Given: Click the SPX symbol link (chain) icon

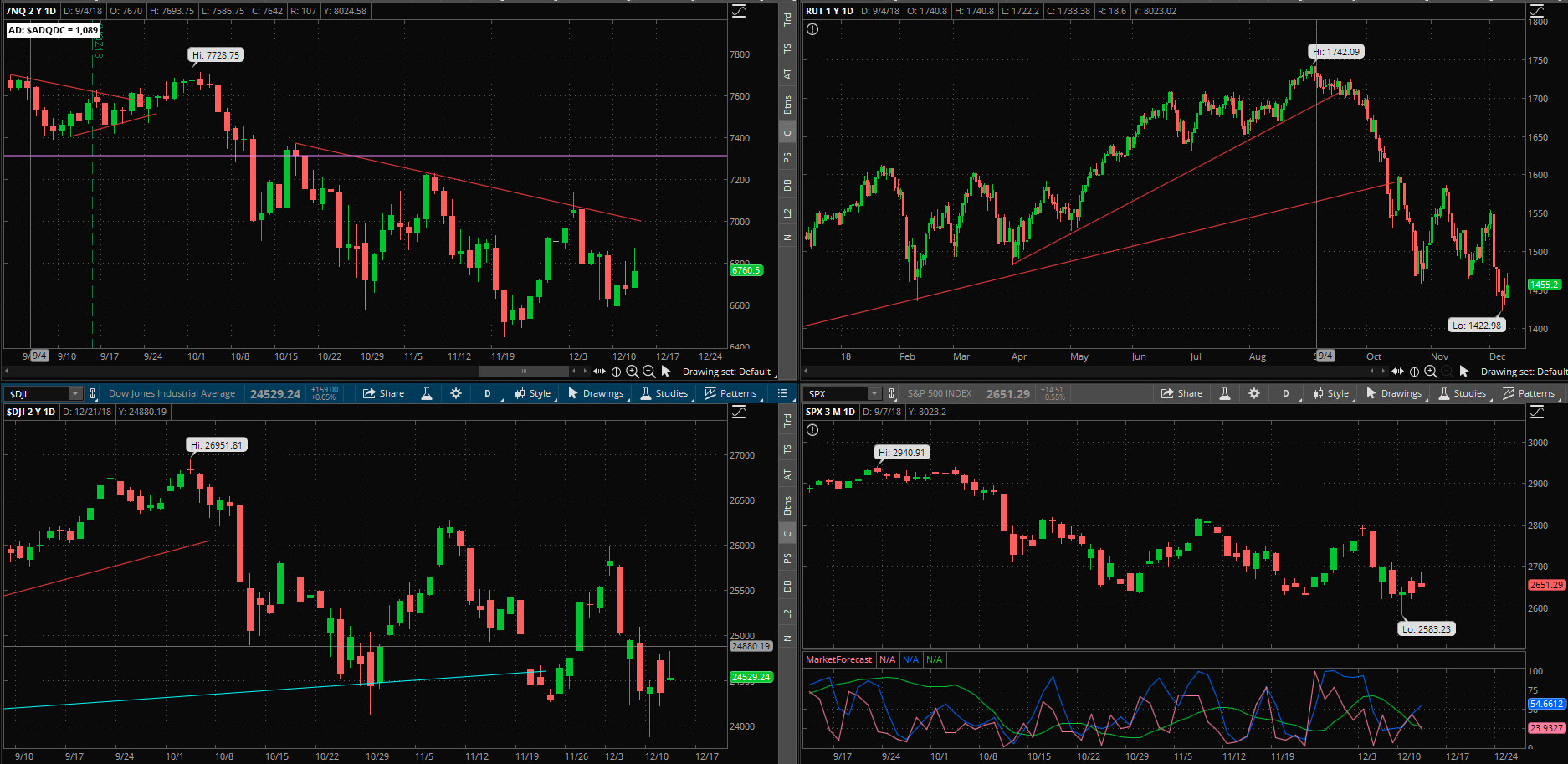Looking at the screenshot, I should (x=891, y=393).
